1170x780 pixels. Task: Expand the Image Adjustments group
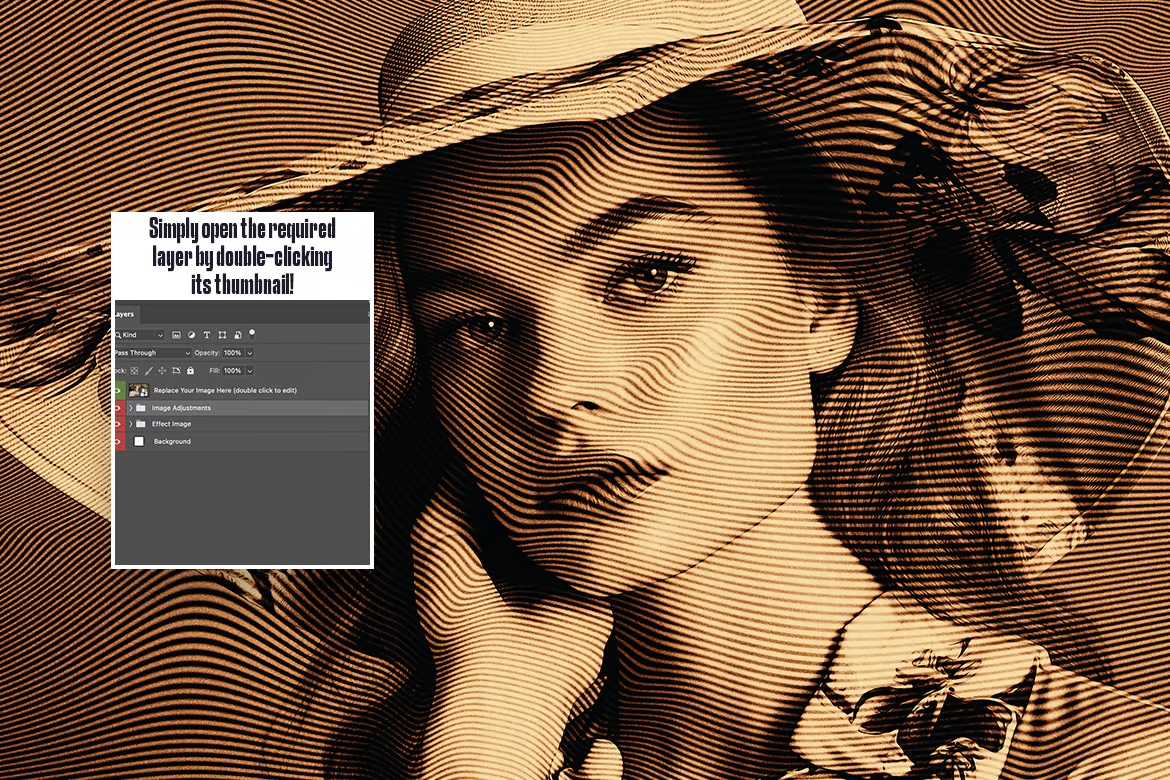(x=130, y=408)
